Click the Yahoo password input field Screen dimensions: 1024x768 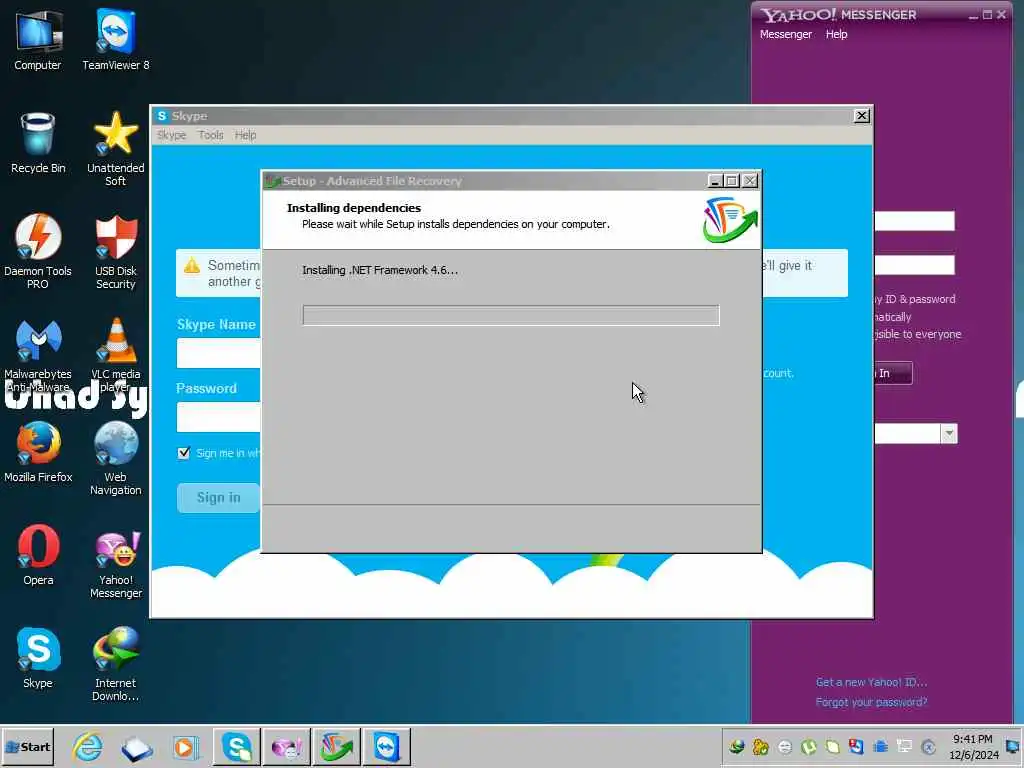pyautogui.click(x=914, y=265)
